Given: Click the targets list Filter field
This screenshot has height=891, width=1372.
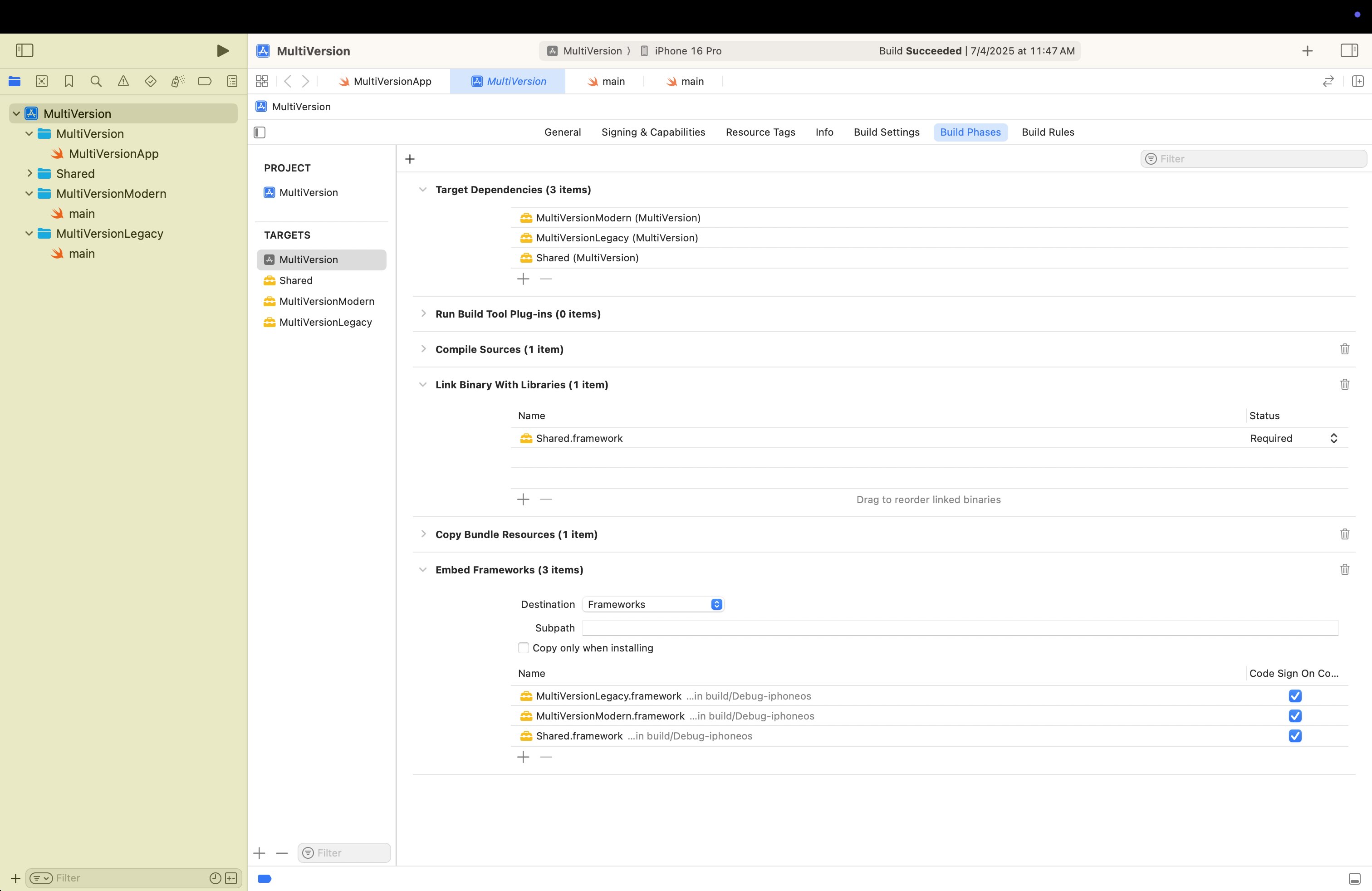Looking at the screenshot, I should [x=344, y=853].
